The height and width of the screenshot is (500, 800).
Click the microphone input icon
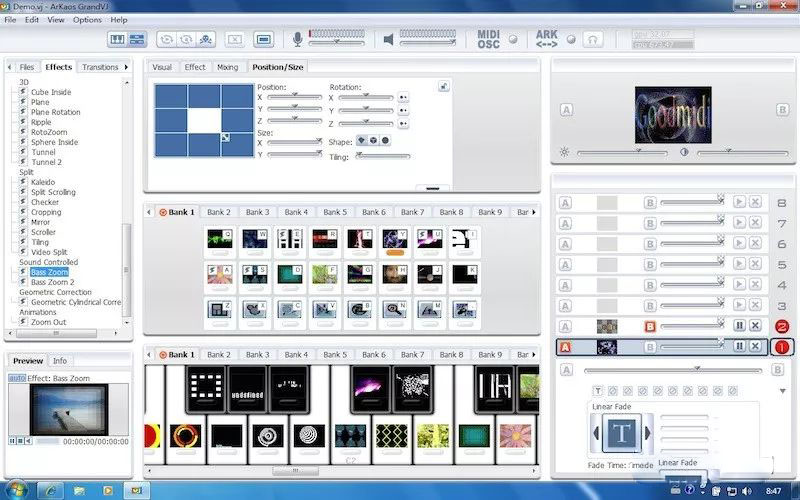click(x=297, y=39)
